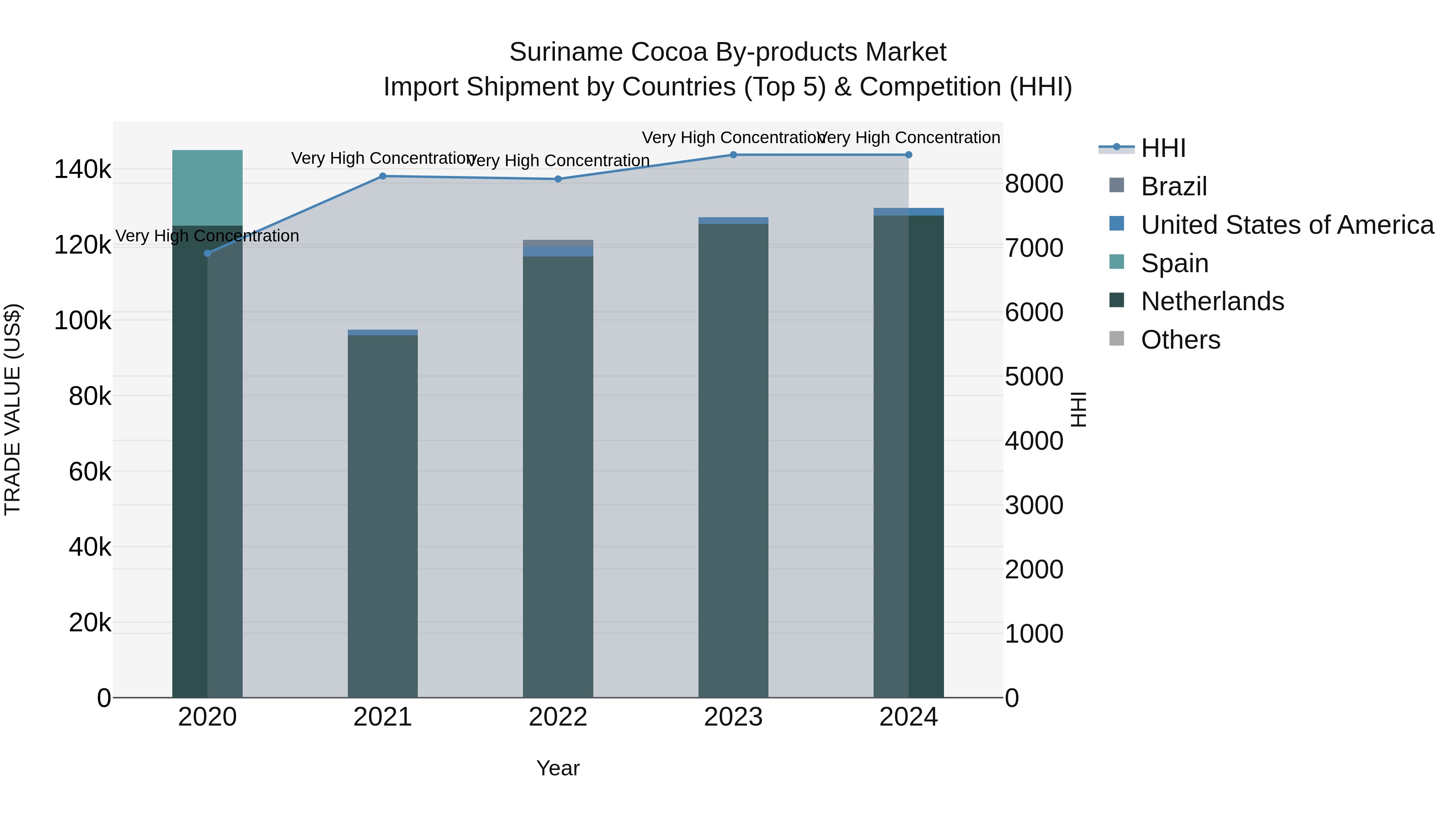Click the Netherlands segment of the 2023 bar
The height and width of the screenshot is (819, 1456).
(733, 461)
